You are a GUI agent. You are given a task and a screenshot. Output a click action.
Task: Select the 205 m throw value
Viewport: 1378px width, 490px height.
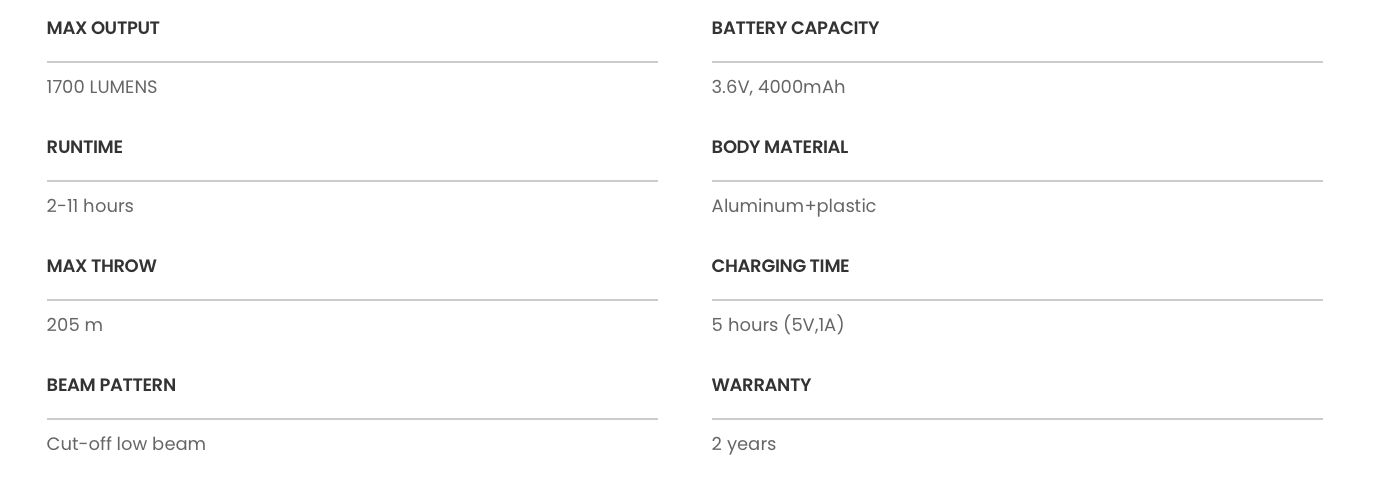pos(75,325)
